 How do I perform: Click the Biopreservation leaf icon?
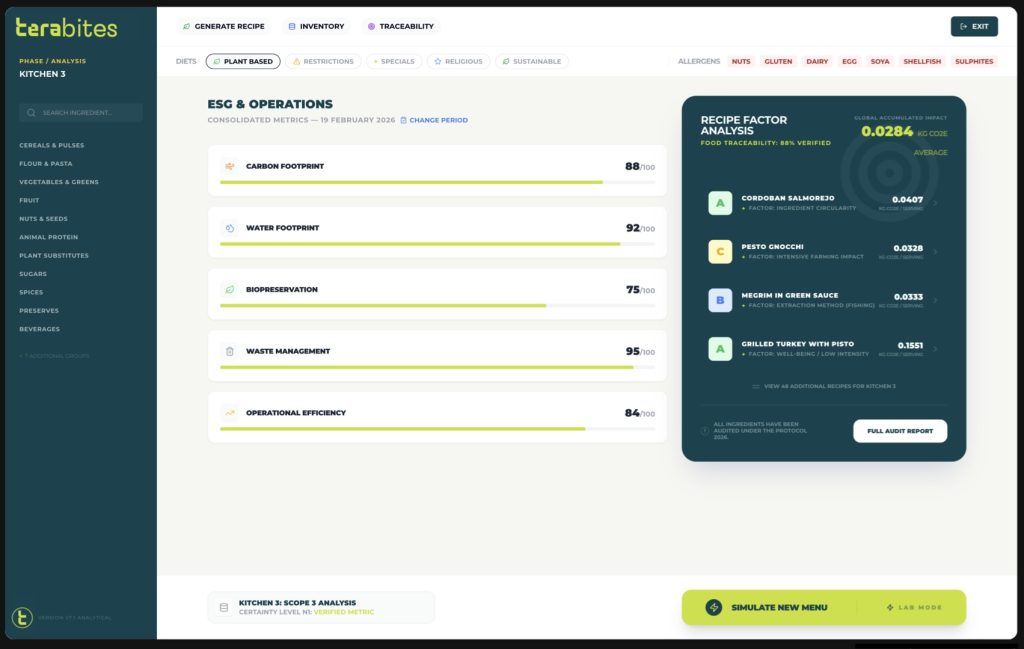pyautogui.click(x=230, y=290)
